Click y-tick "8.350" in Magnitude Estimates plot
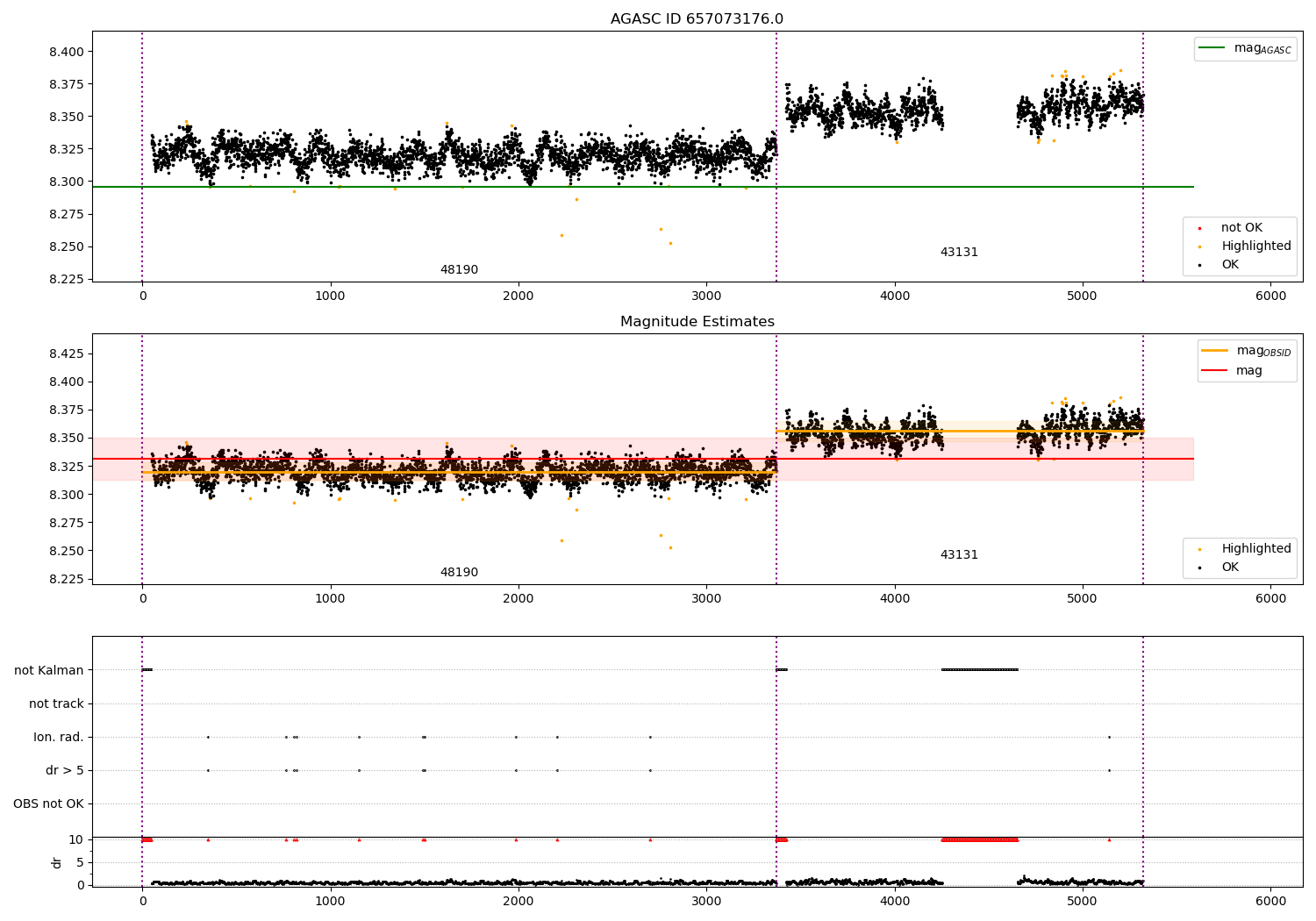Screen dimensions: 1316x921 (x=67, y=439)
